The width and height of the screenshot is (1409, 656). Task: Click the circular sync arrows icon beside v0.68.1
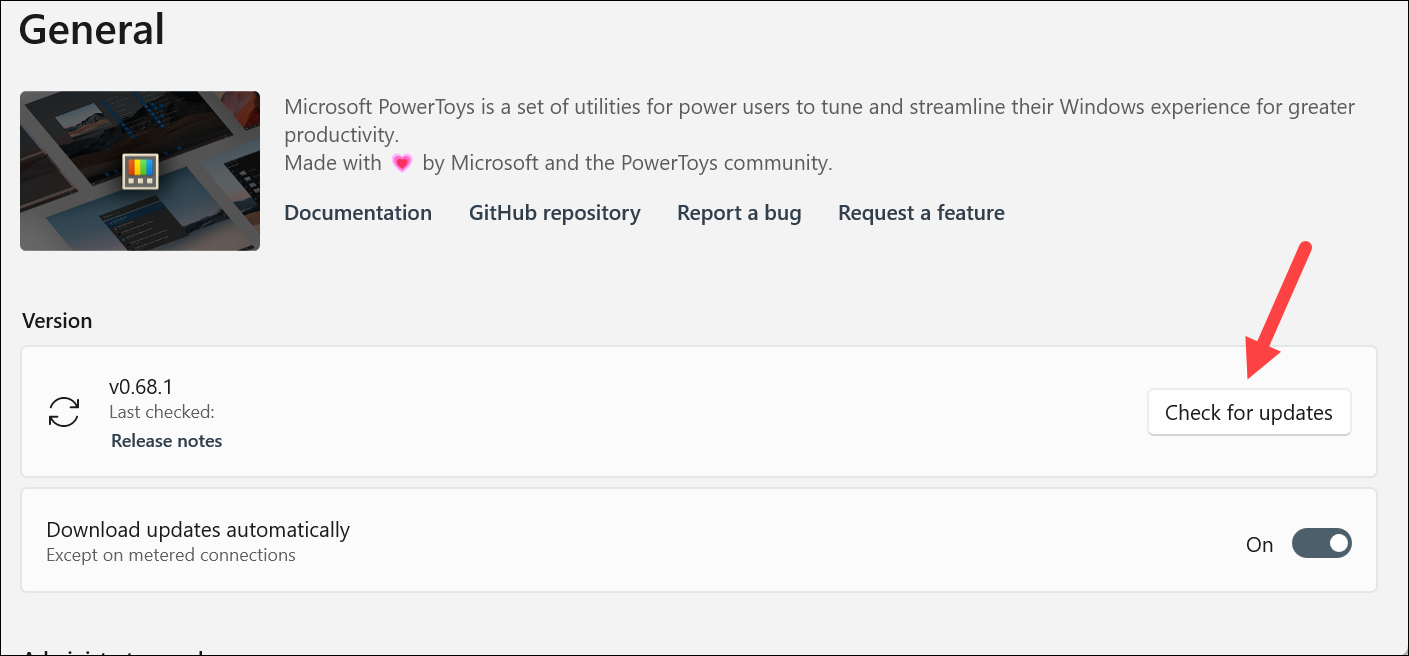click(x=64, y=412)
